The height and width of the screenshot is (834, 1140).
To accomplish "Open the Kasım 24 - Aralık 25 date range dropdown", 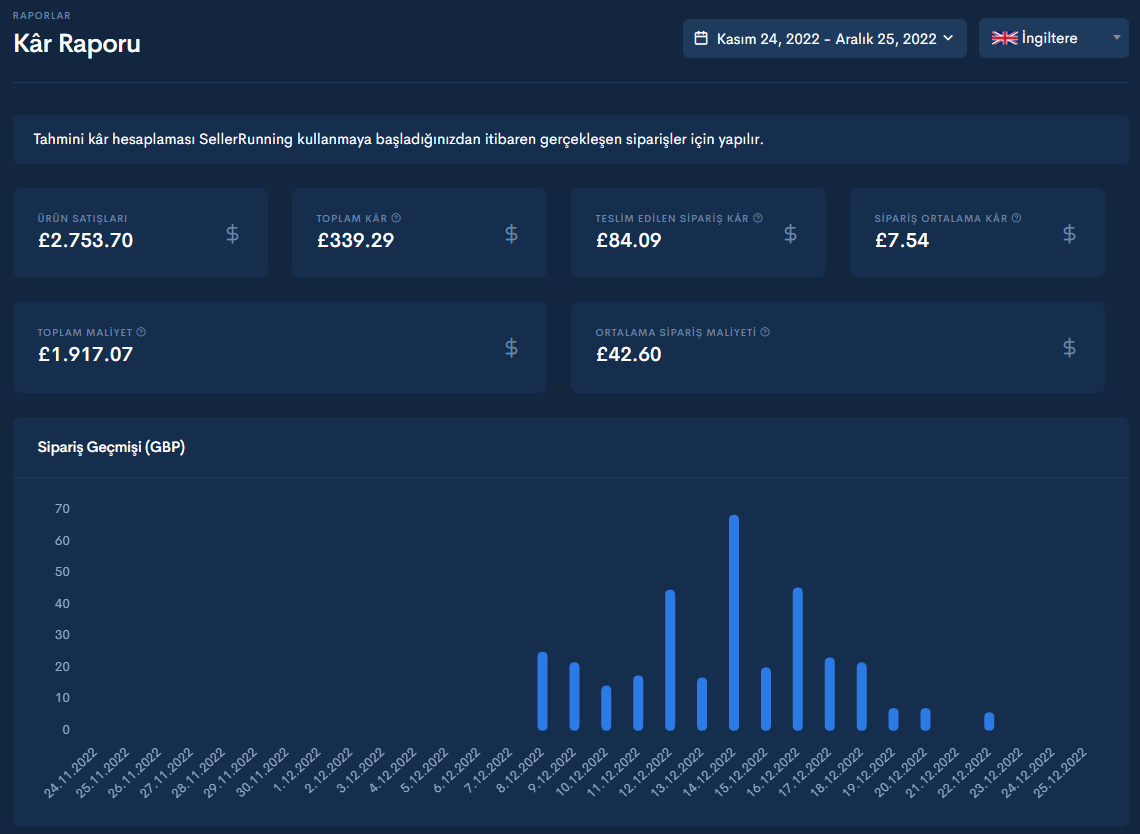I will [824, 39].
